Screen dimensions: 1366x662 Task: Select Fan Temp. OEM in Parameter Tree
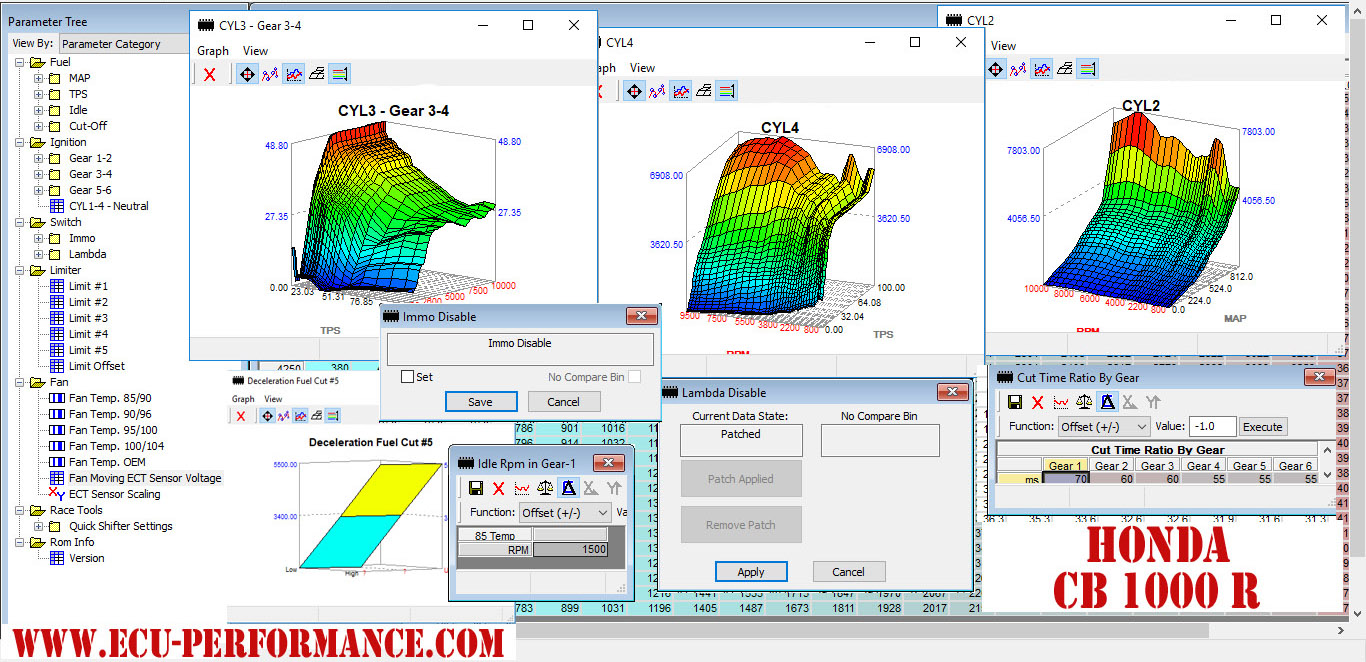107,462
